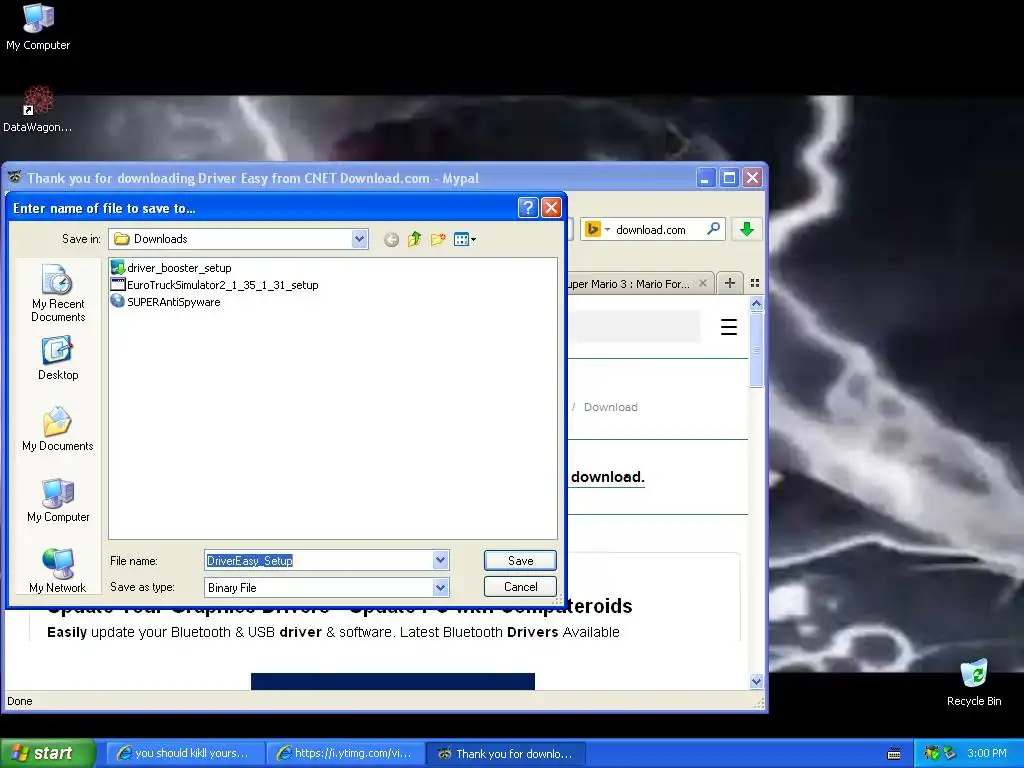Create a new folder in Downloads
This screenshot has height=768, width=1024.
point(438,240)
